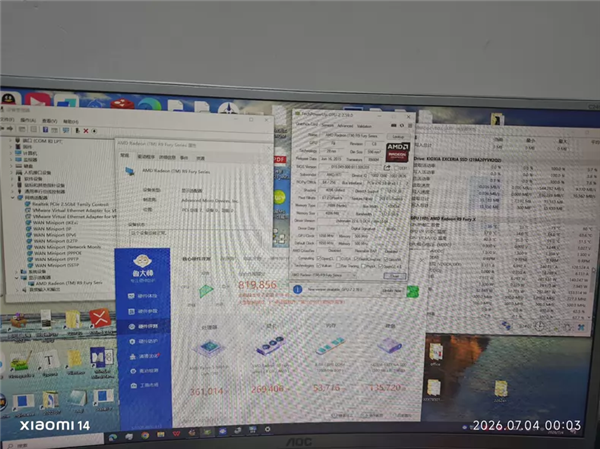Click the blue help icon in Device Manager toolbar
The image size is (600, 449).
pos(45,130)
